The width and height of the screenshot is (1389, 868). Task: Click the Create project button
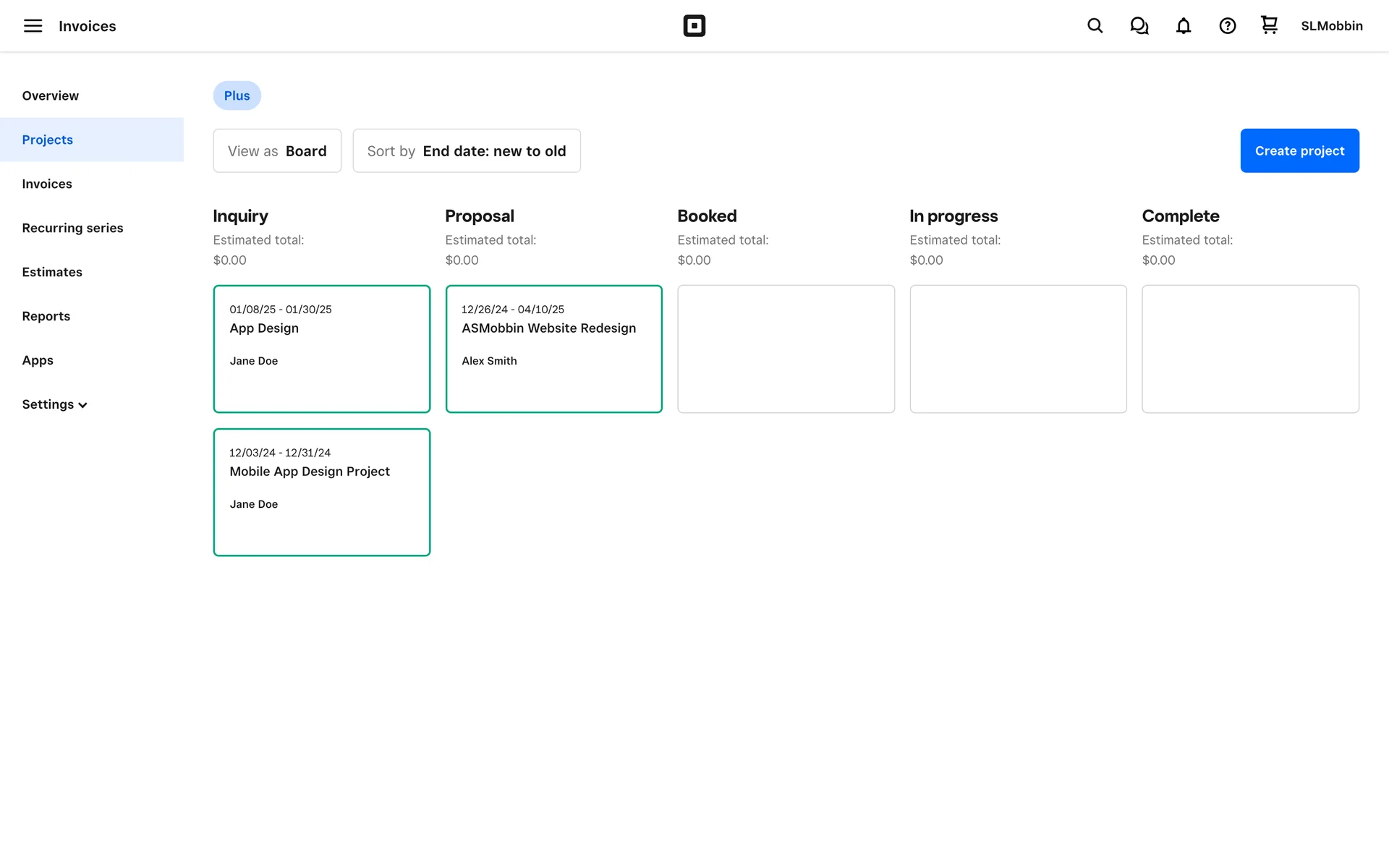point(1299,150)
